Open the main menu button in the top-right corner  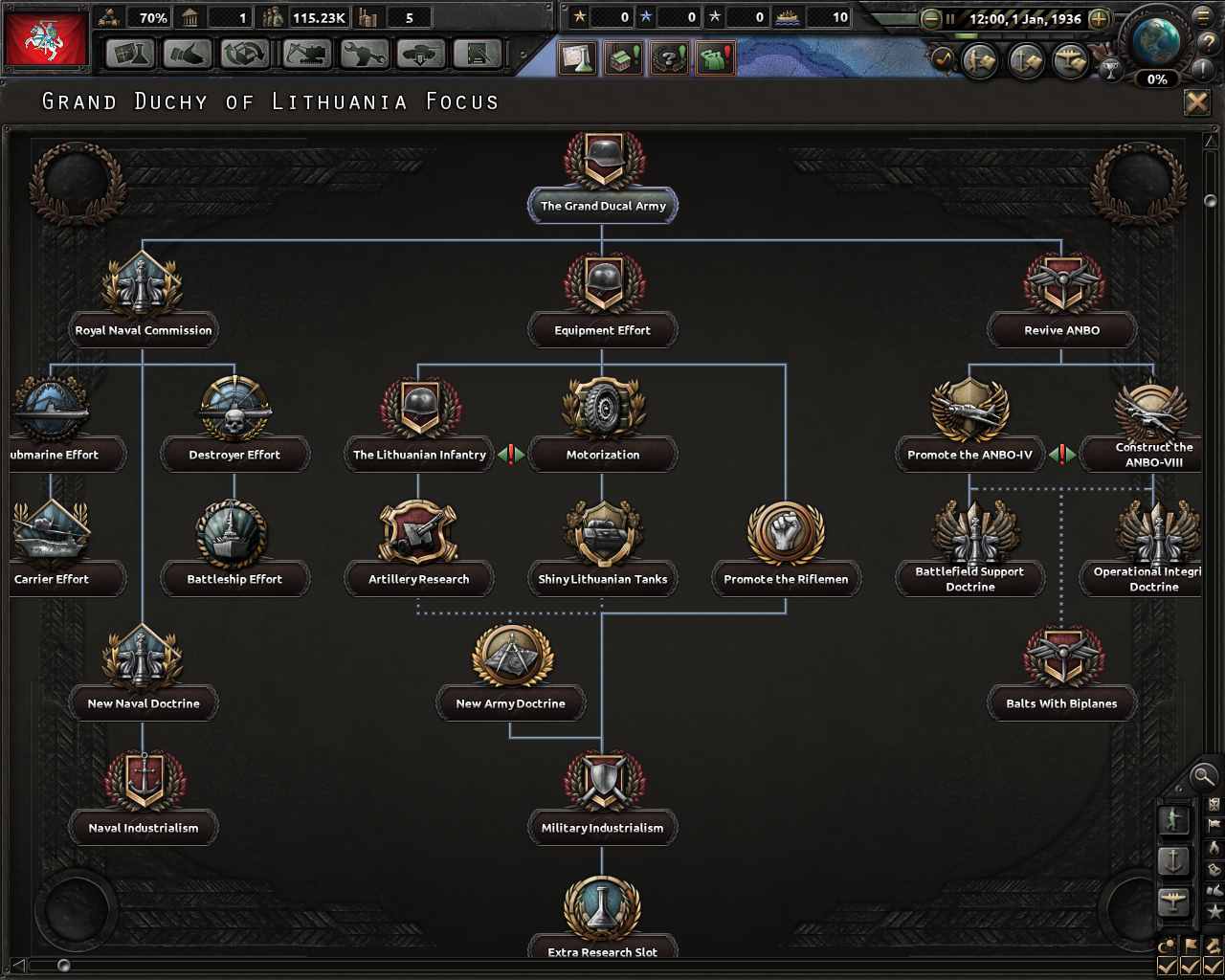point(1203,16)
